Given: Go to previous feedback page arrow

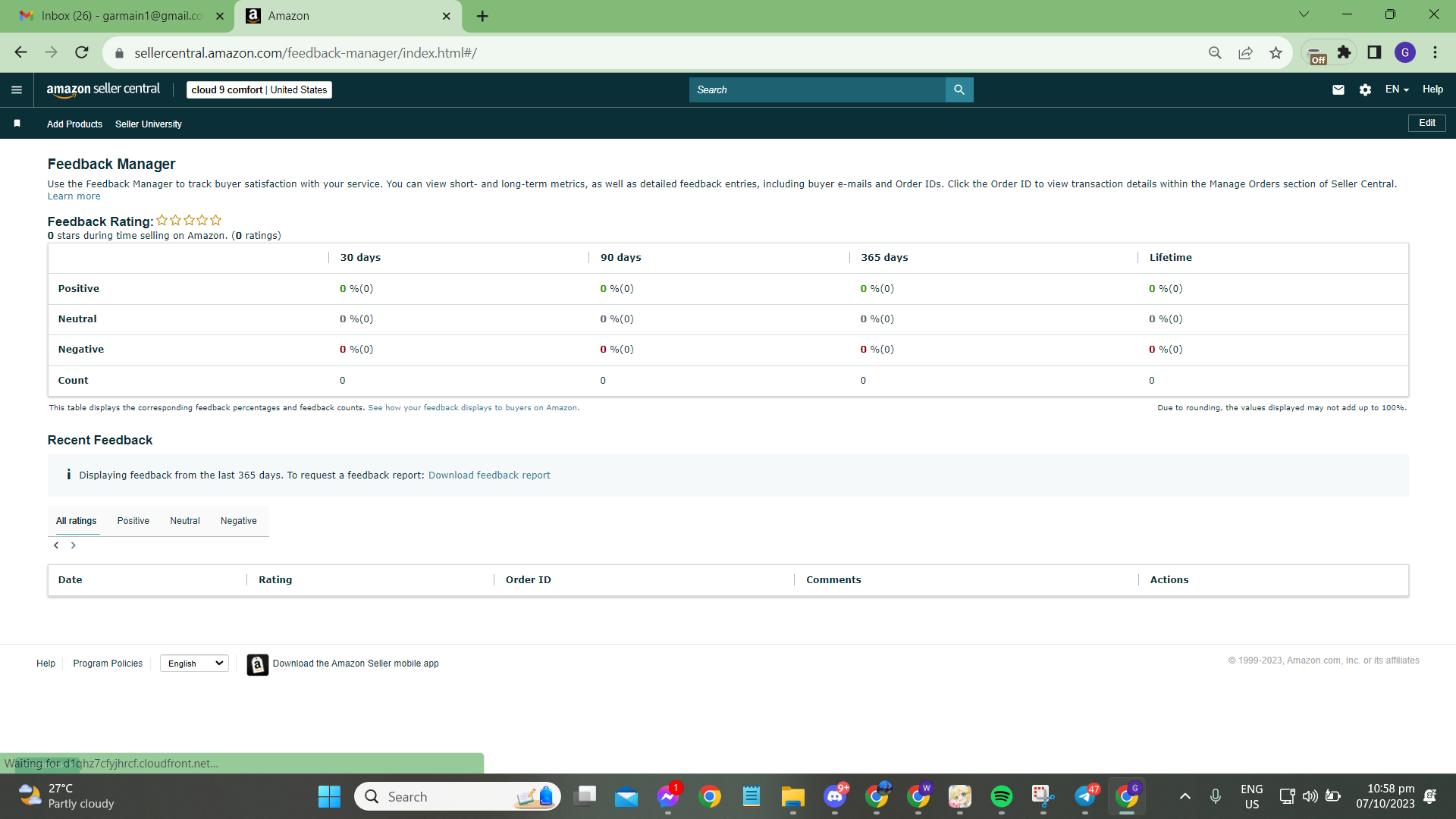Looking at the screenshot, I should [56, 545].
